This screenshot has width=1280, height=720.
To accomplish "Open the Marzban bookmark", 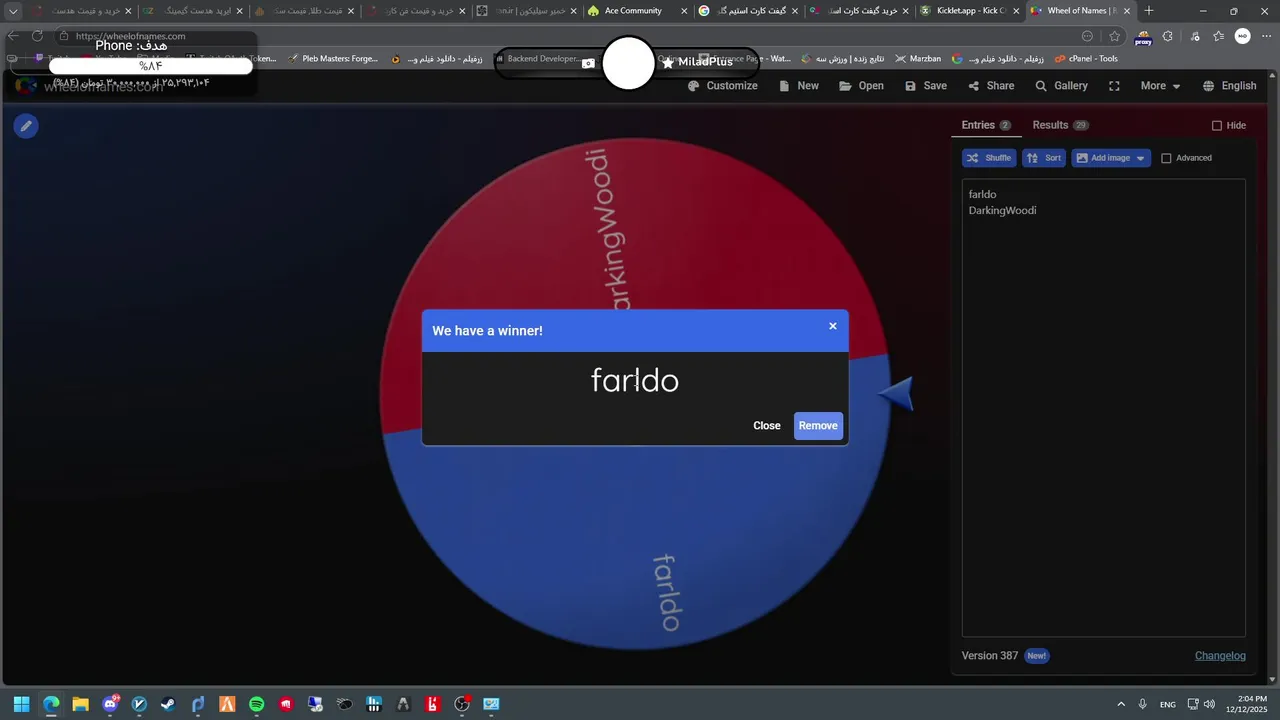I will pos(918,59).
